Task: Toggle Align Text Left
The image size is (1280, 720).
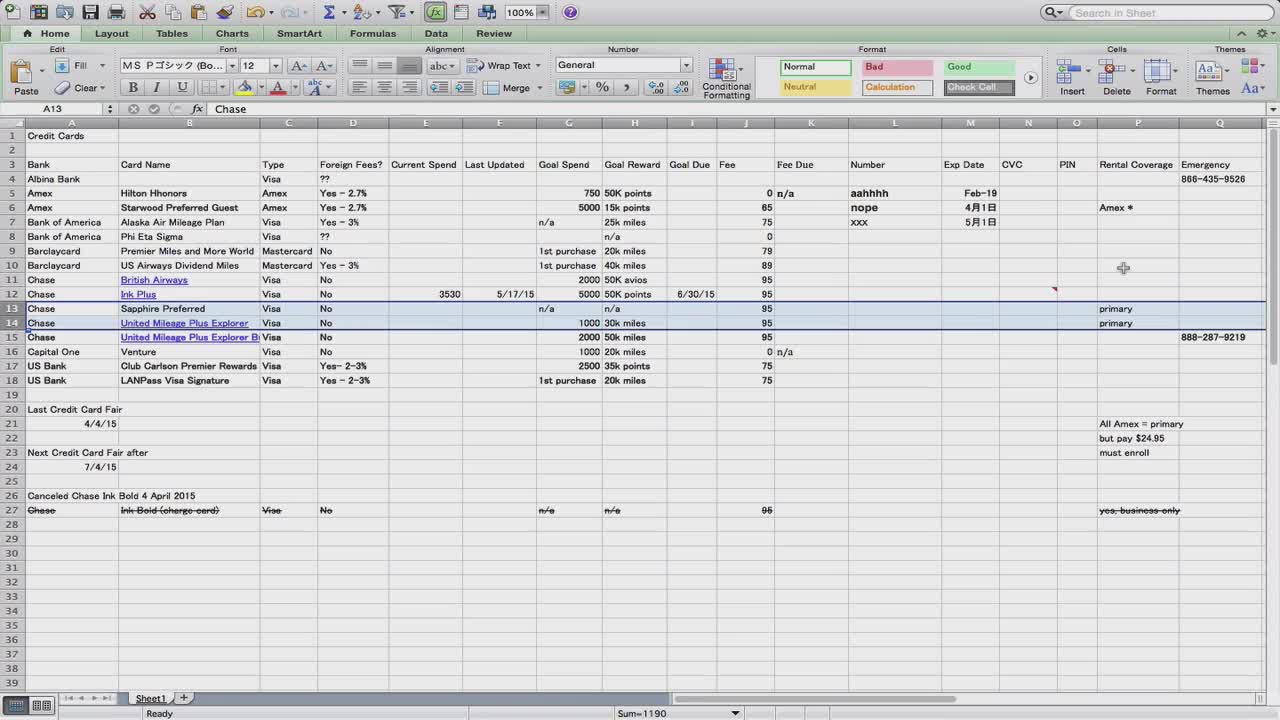Action: pos(360,87)
